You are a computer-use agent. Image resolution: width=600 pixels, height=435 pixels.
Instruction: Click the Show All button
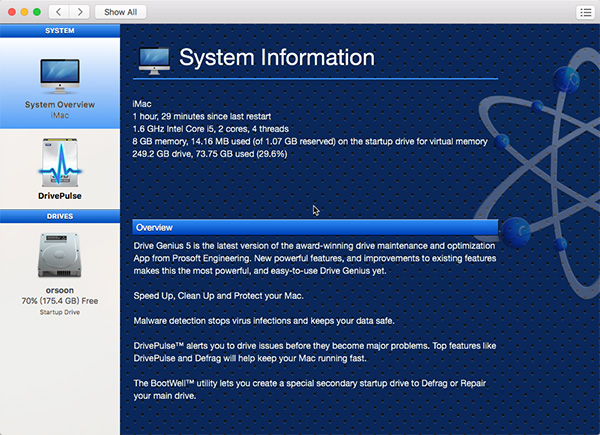click(x=121, y=12)
